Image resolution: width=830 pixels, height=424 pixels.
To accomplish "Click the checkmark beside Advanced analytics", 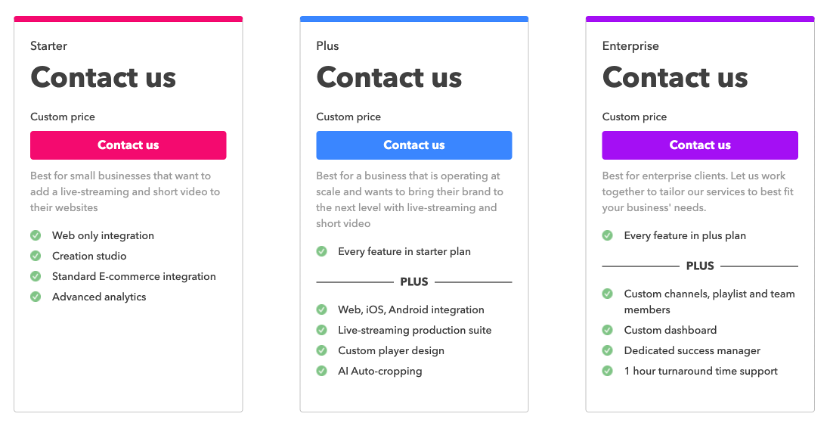I will pos(36,297).
